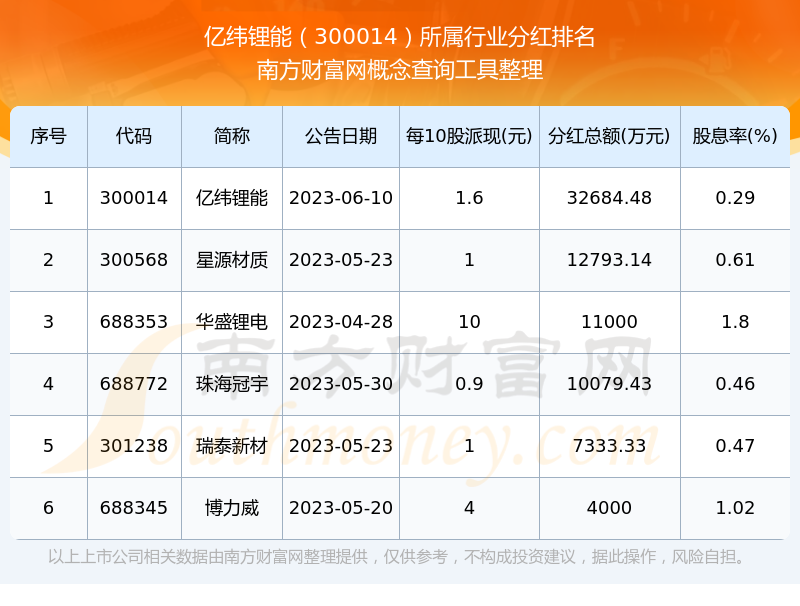The image size is (800, 606).
Task: Click the 股息率(%) column header
Action: (735, 136)
